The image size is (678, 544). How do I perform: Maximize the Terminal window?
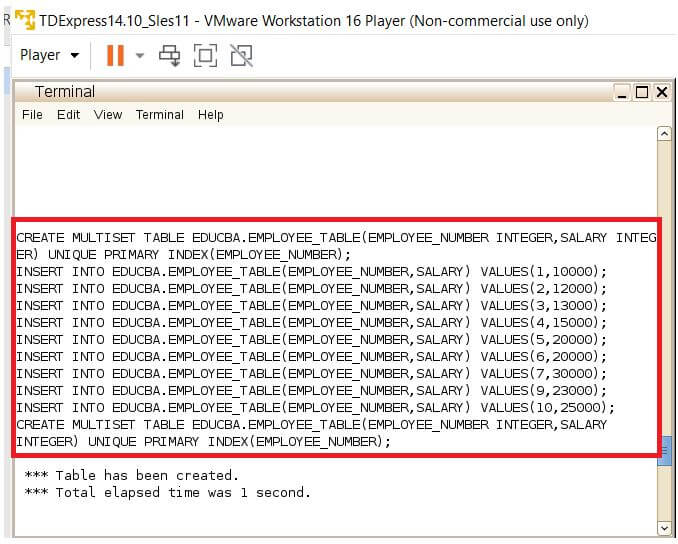click(x=642, y=92)
